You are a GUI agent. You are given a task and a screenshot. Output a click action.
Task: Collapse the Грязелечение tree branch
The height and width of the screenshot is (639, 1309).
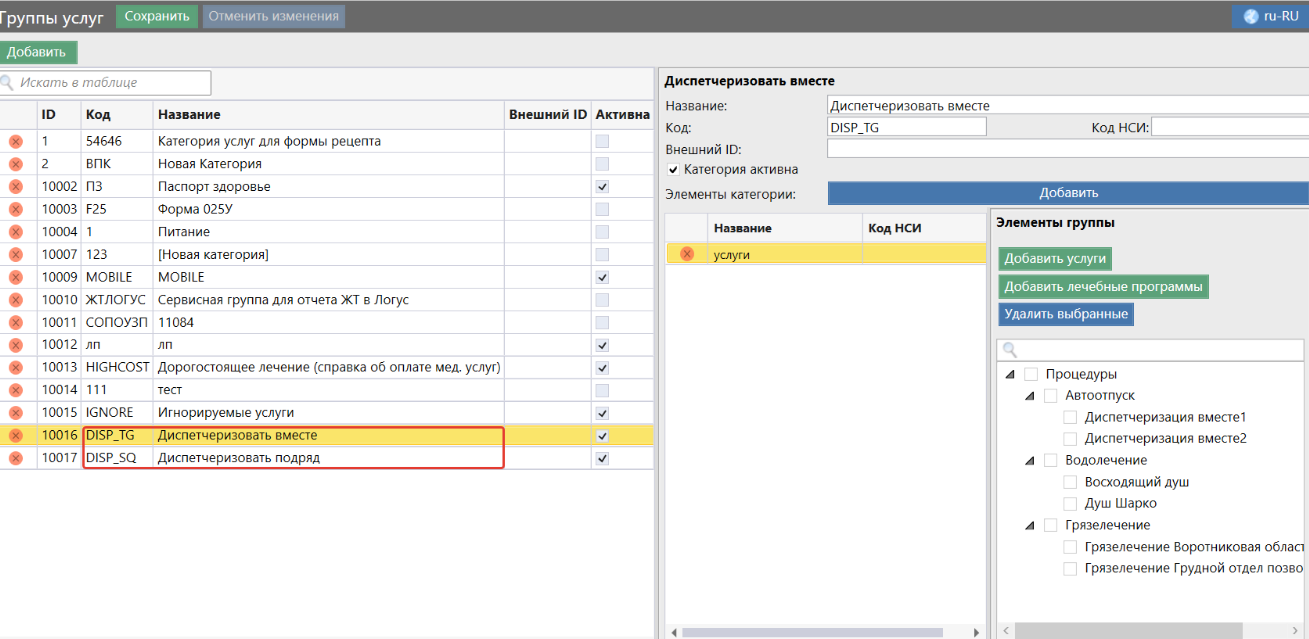coord(1028,526)
